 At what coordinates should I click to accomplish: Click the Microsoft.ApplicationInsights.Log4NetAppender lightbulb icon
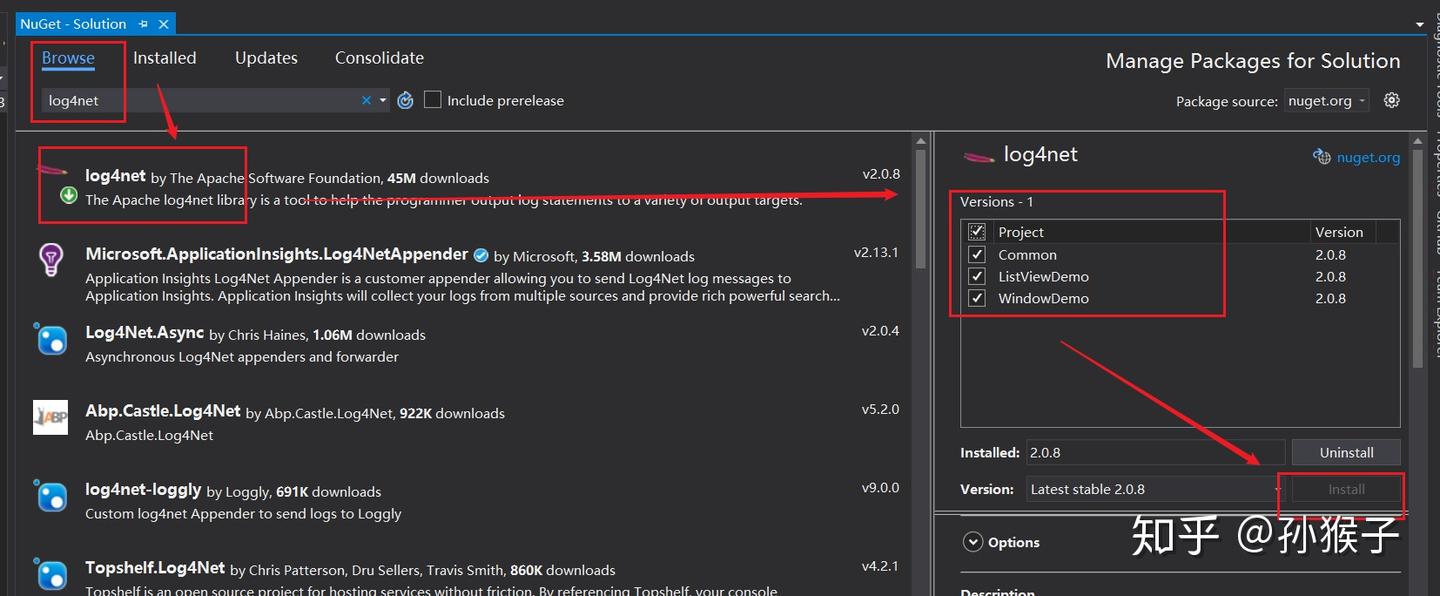pos(51,259)
